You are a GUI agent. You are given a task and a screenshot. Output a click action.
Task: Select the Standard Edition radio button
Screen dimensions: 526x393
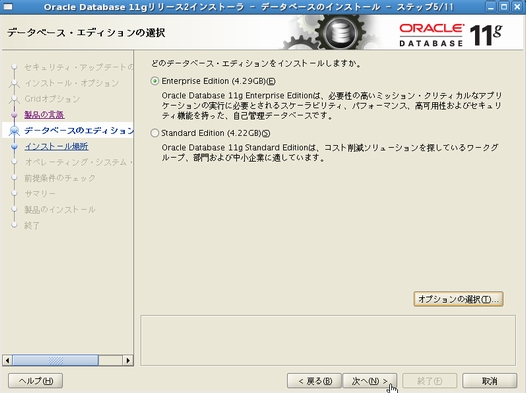(155, 133)
